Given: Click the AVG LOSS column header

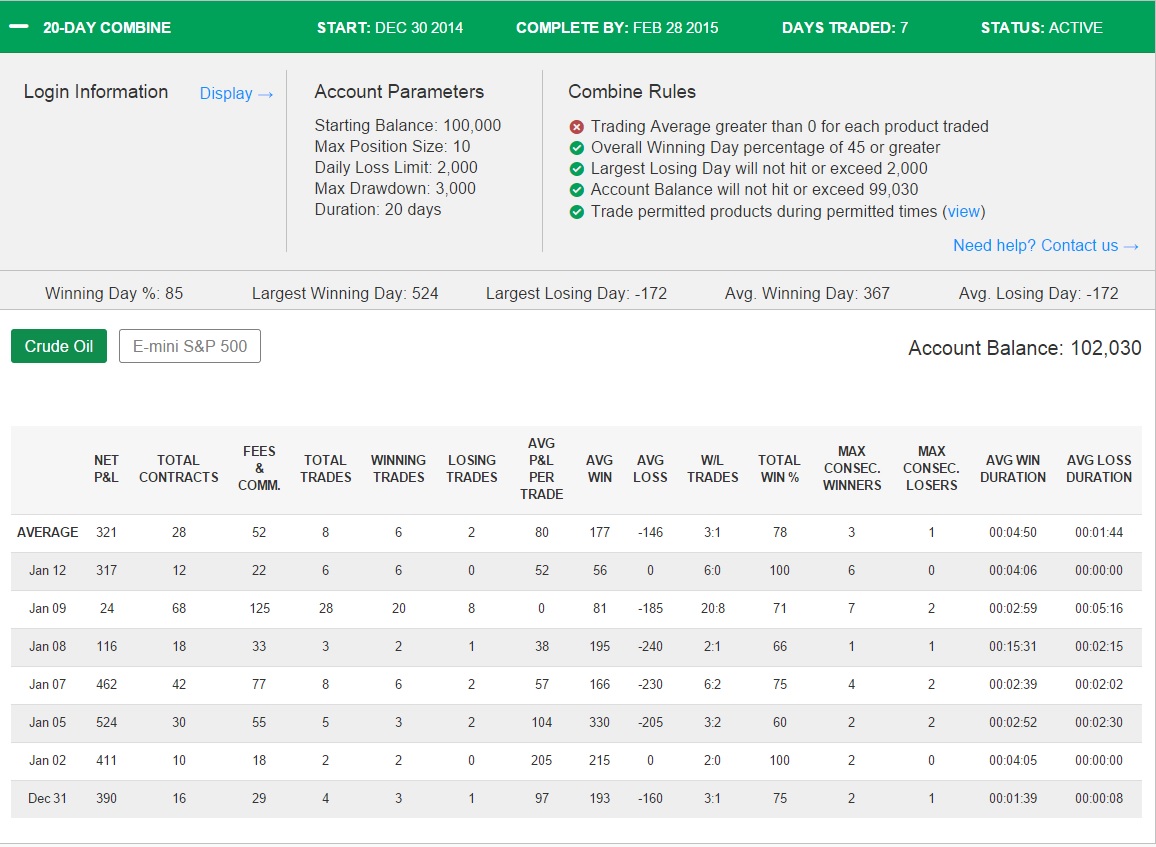Looking at the screenshot, I should pos(650,468).
